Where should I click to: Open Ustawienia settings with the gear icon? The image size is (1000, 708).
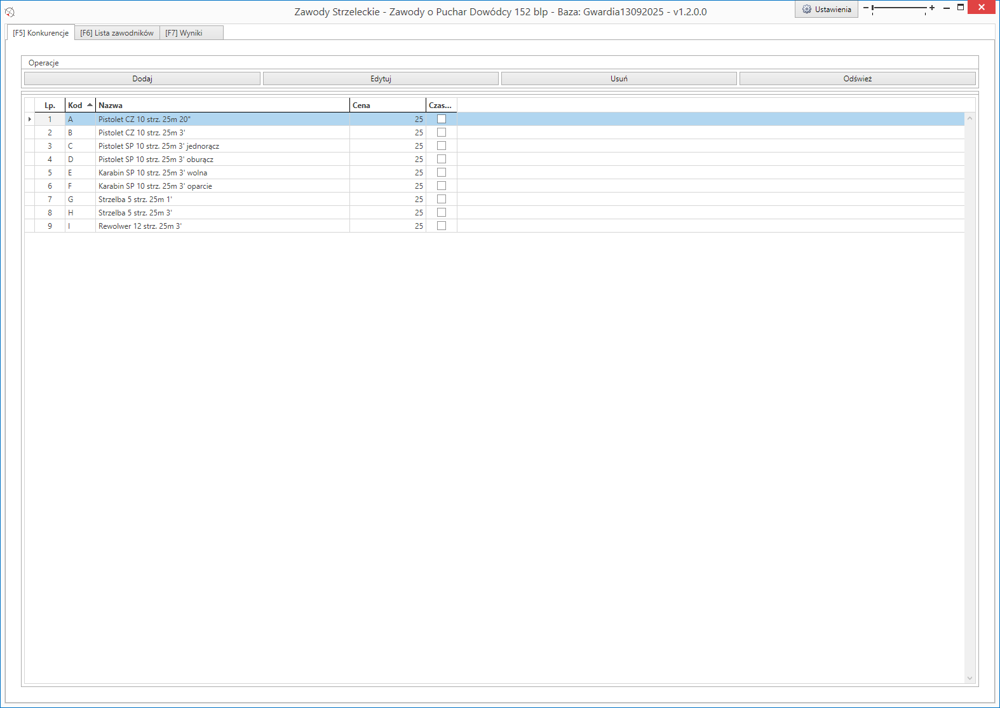click(826, 9)
